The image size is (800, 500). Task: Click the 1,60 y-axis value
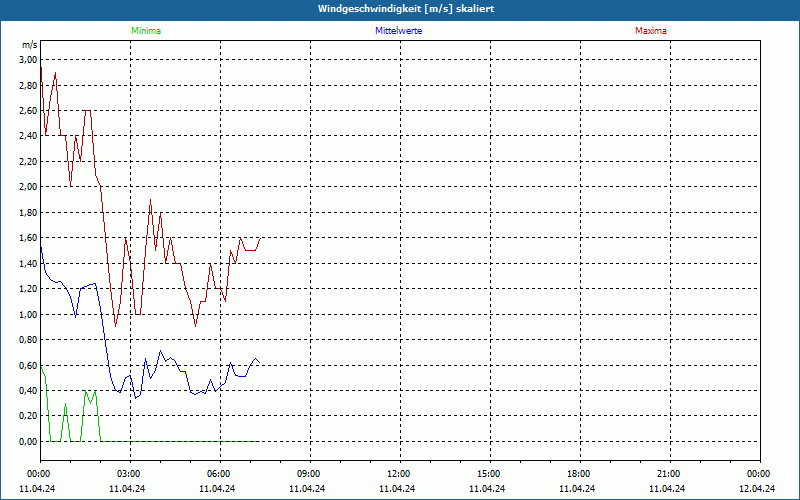click(28, 238)
